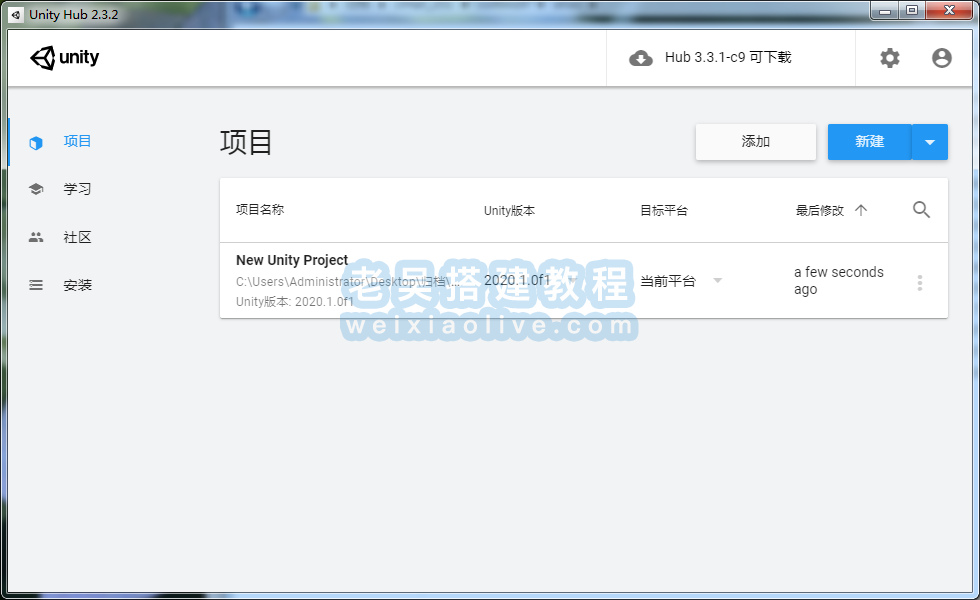Open the three-dot menu for New Unity Project
This screenshot has width=980, height=600.
point(920,282)
